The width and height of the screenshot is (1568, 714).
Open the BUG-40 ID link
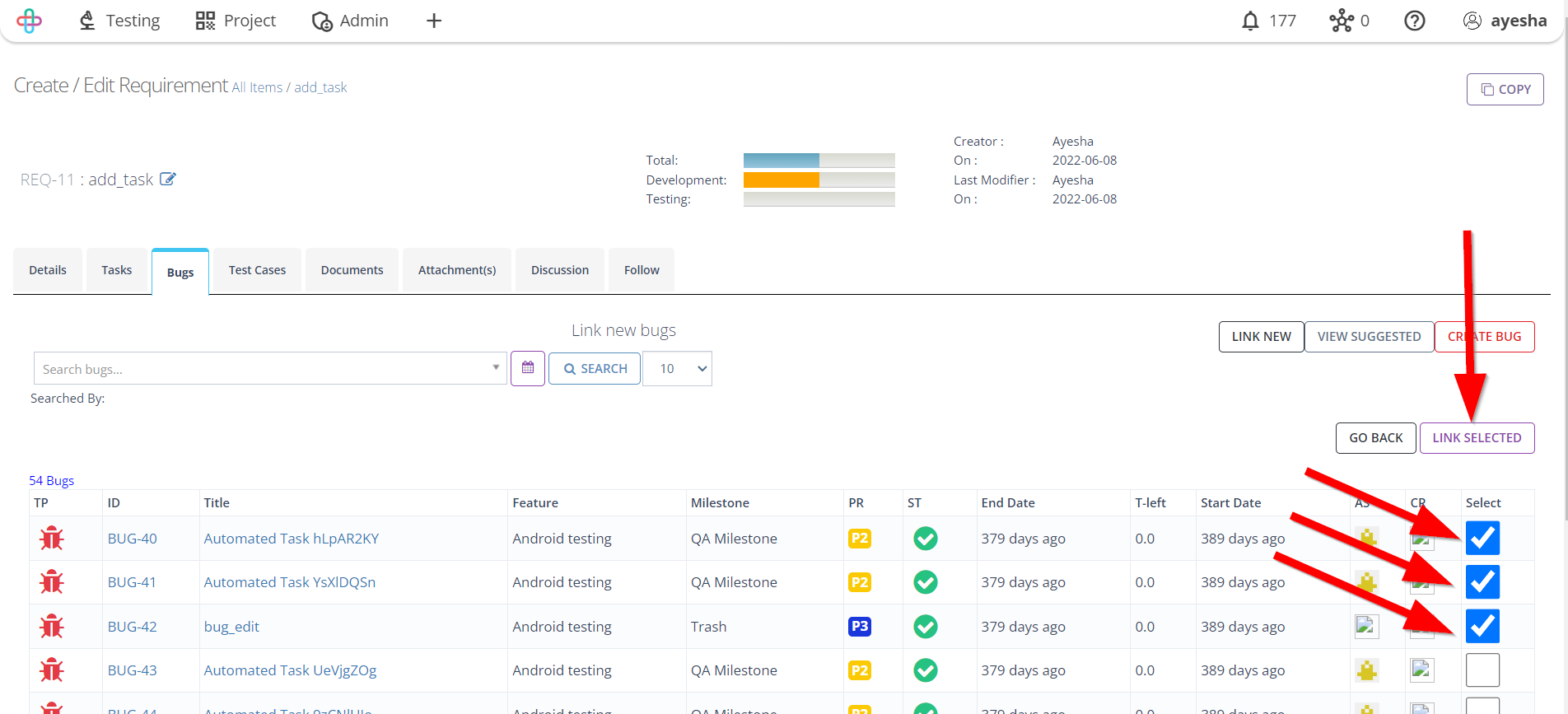[x=132, y=538]
